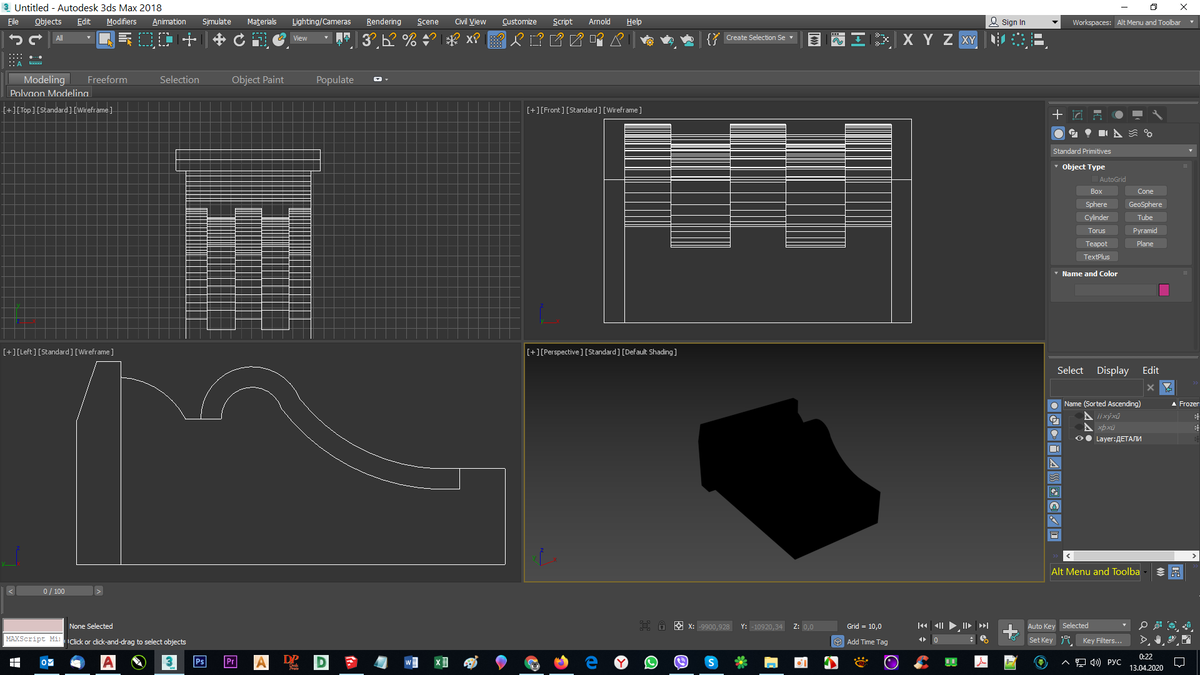1200x675 pixels.
Task: Toggle visibility eye for Layer:ДЕТАЛИ
Action: [1079, 439]
